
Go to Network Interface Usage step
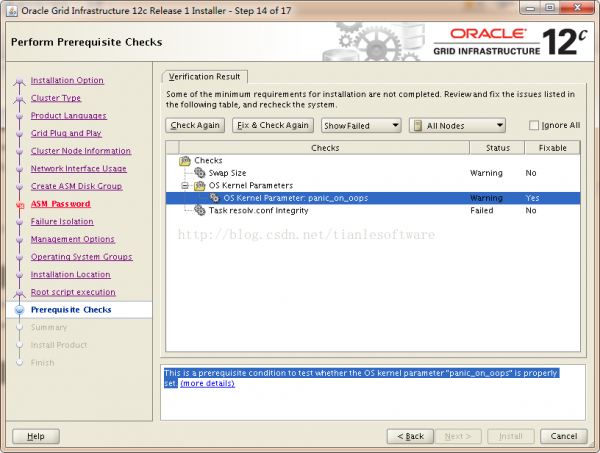pyautogui.click(x=78, y=168)
